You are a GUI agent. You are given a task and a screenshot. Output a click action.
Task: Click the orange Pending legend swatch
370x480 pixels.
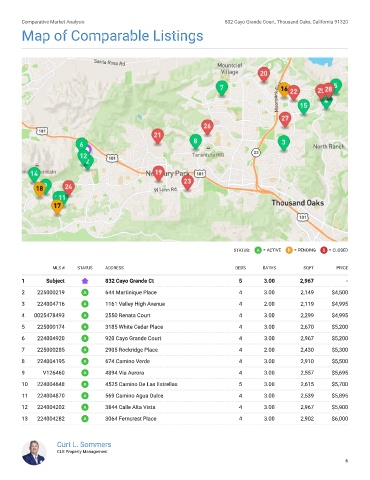(x=289, y=250)
